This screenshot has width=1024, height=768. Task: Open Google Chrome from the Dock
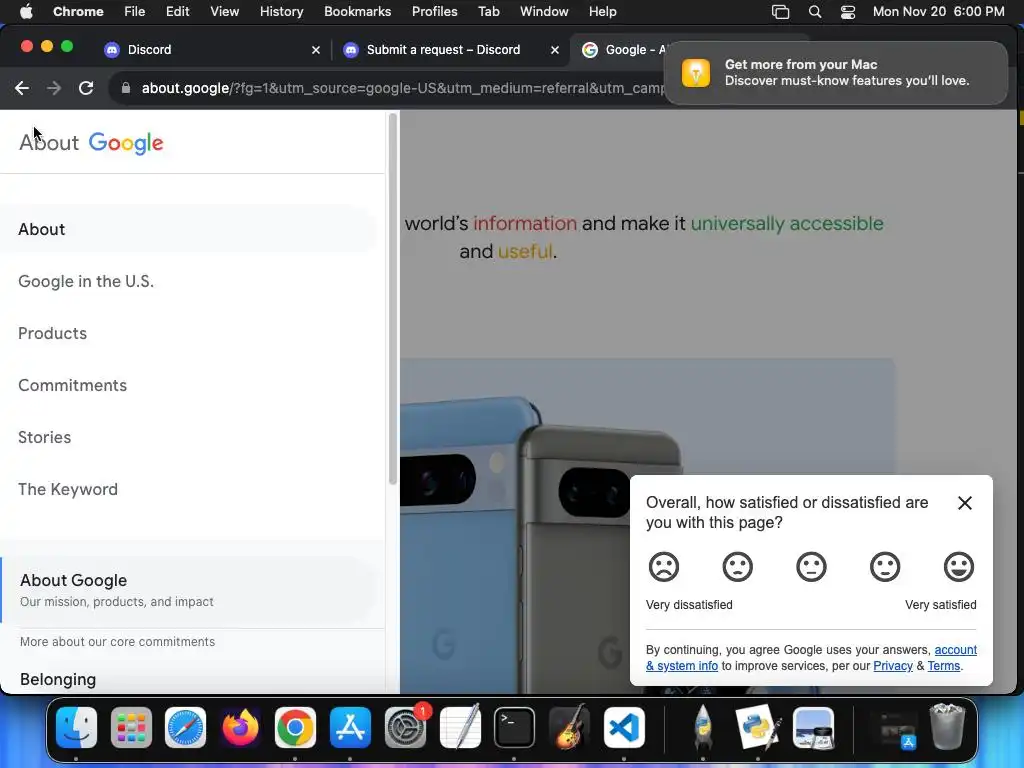pyautogui.click(x=295, y=728)
